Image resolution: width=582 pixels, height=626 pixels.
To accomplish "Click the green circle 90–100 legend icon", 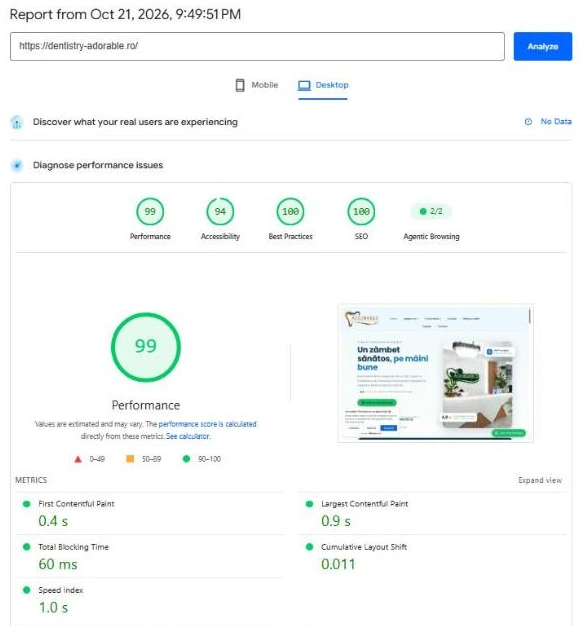I will pos(186,459).
